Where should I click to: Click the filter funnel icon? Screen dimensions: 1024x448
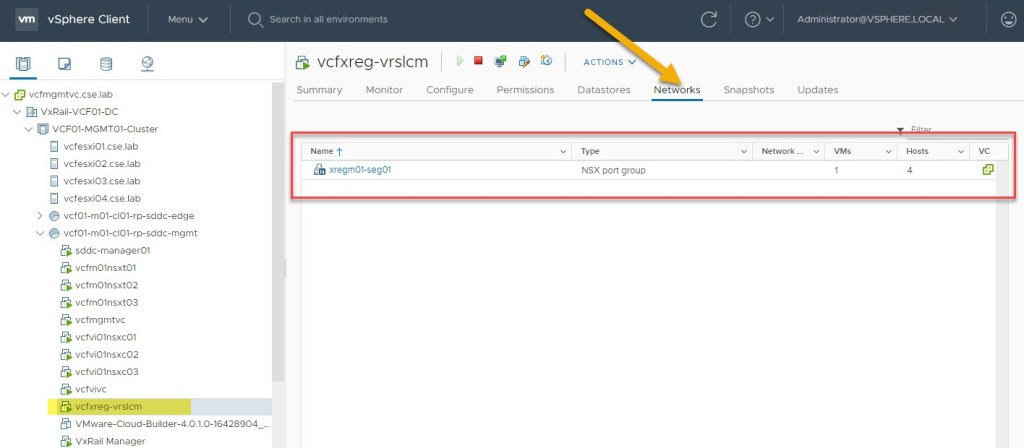click(901, 131)
